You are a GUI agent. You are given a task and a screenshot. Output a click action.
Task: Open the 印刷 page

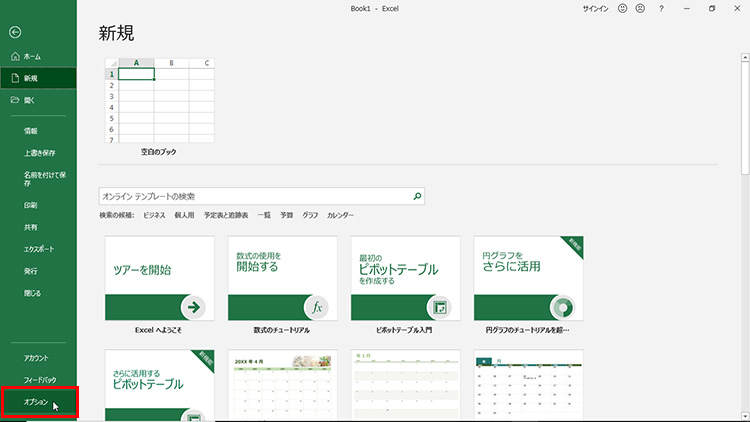[31, 205]
